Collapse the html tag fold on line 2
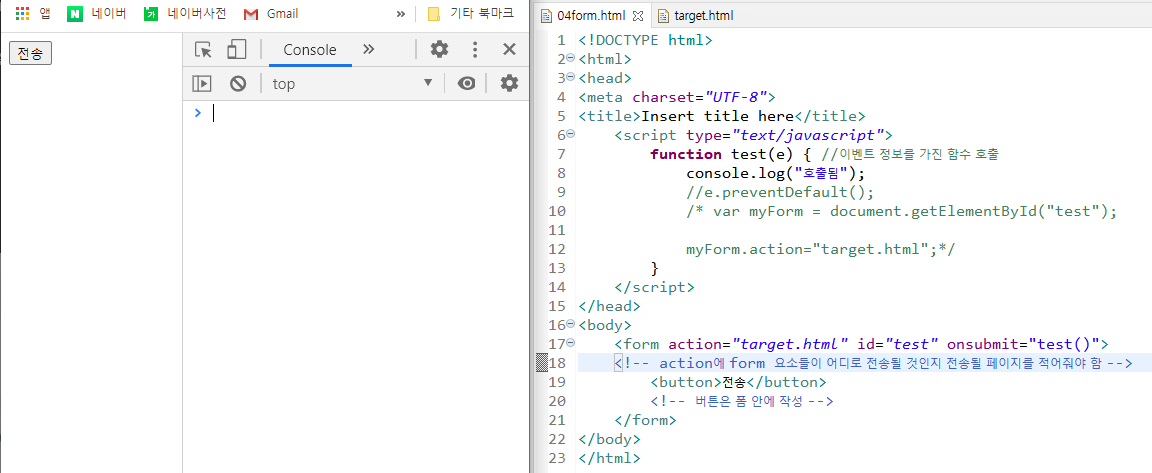Image resolution: width=1152 pixels, height=473 pixels. (571, 58)
